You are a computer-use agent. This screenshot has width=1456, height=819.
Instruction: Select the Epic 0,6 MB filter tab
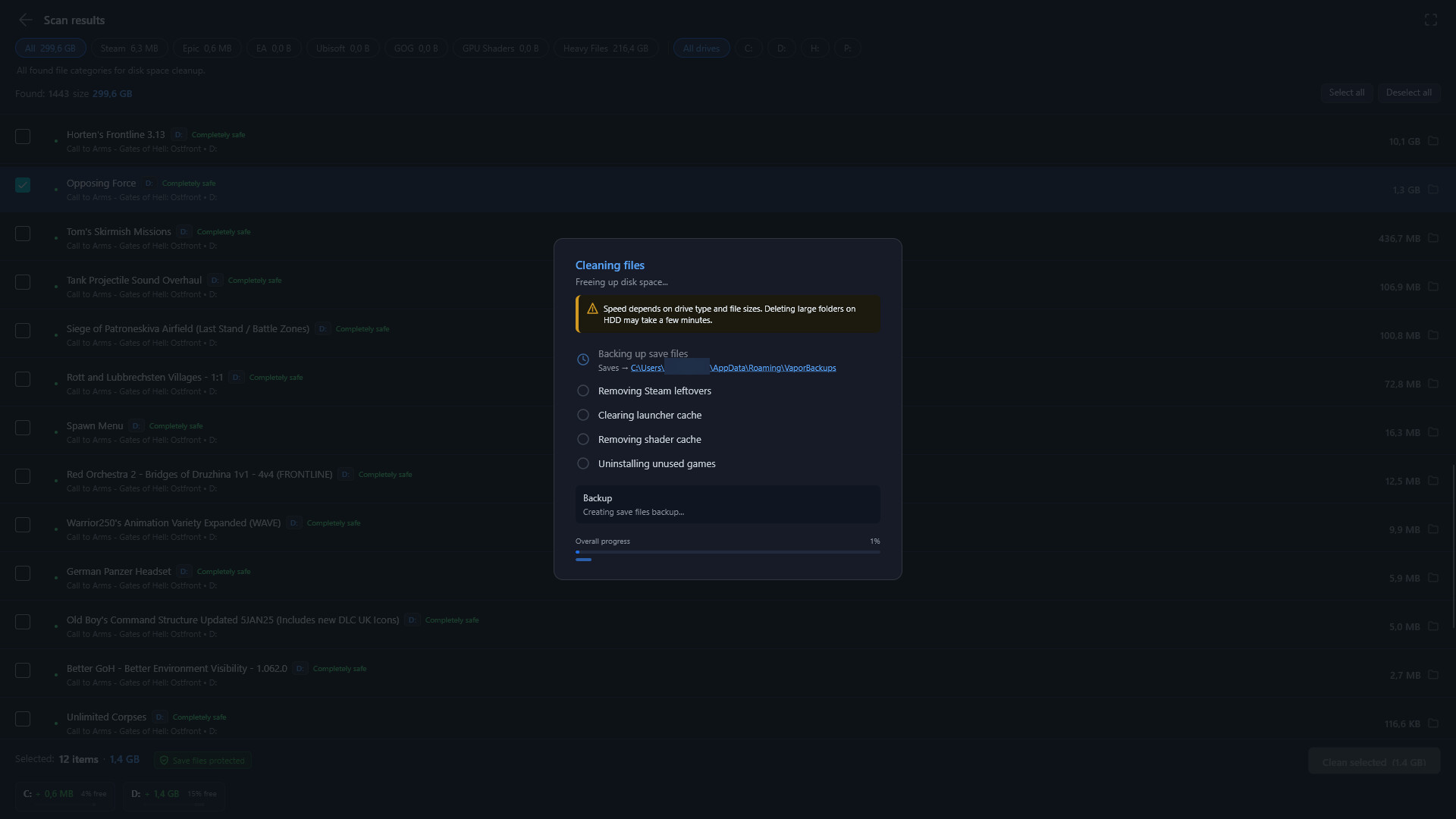207,48
